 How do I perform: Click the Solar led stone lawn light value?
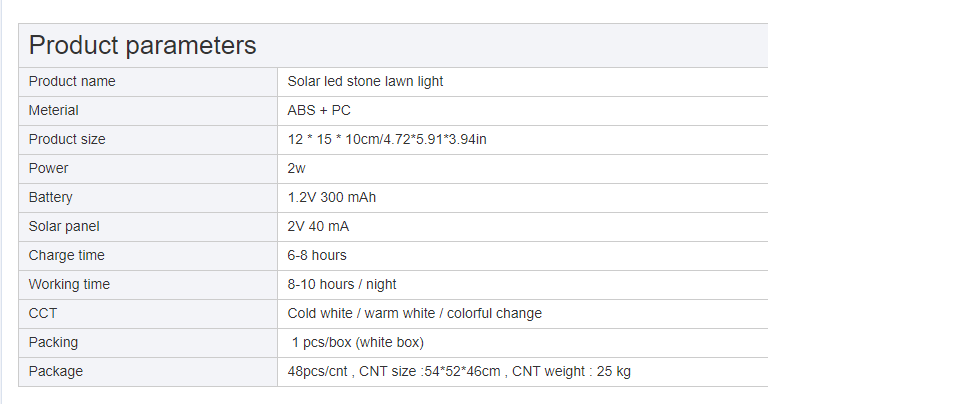pyautogui.click(x=365, y=81)
